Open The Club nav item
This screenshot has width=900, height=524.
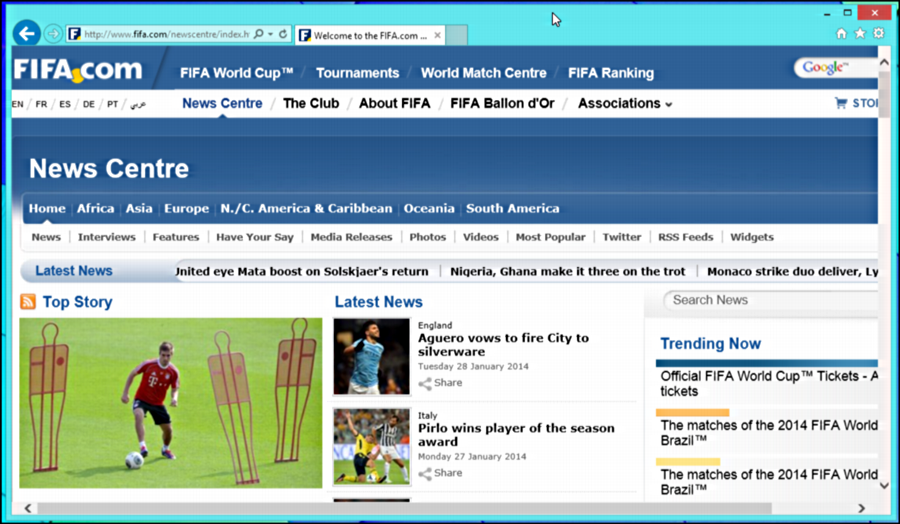(x=311, y=103)
